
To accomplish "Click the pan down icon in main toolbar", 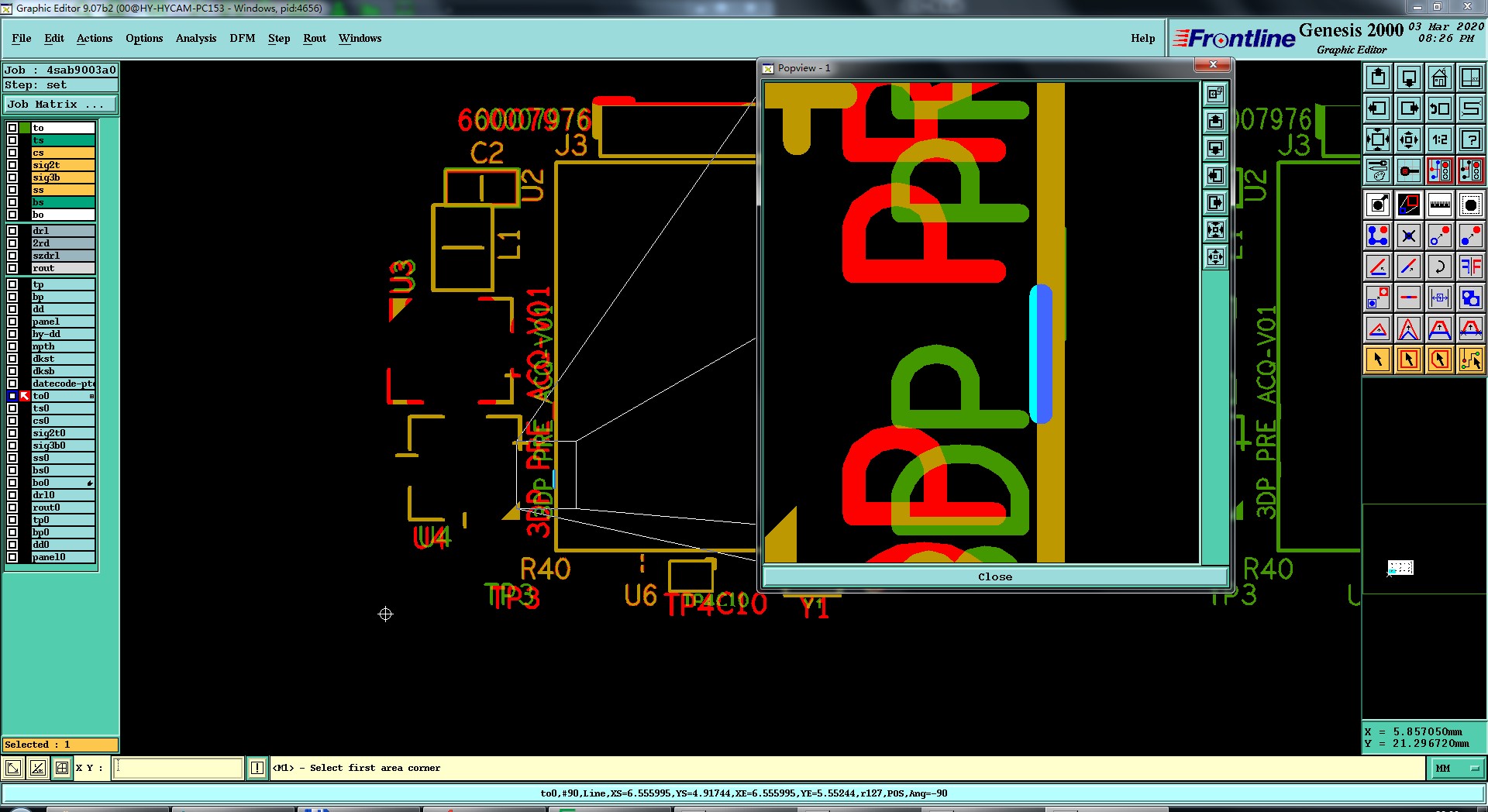I will point(1409,77).
